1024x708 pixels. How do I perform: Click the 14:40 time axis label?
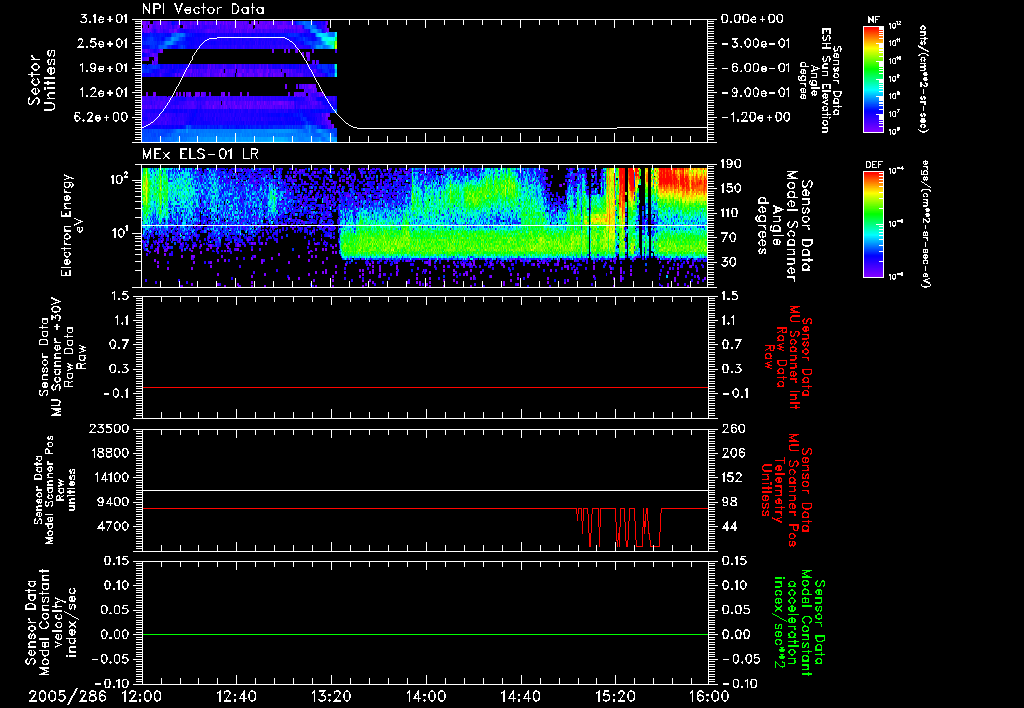(520, 696)
